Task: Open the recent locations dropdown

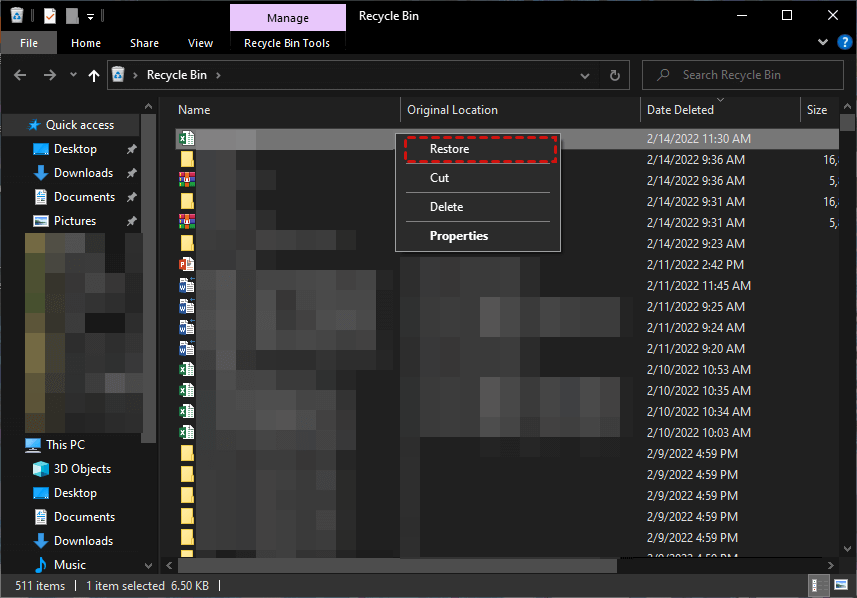Action: (73, 75)
